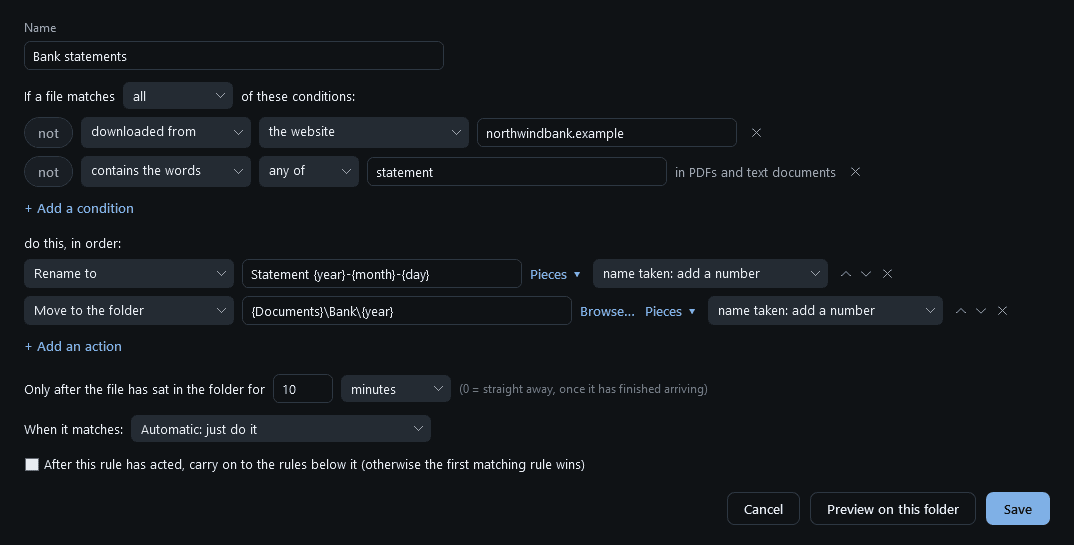Open the Pieces menu for the rename pattern
This screenshot has width=1074, height=545.
(x=555, y=275)
